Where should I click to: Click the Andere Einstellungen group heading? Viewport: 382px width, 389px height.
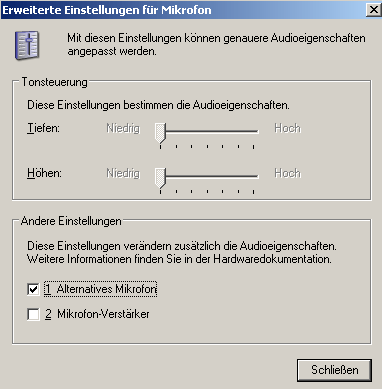coord(71,221)
